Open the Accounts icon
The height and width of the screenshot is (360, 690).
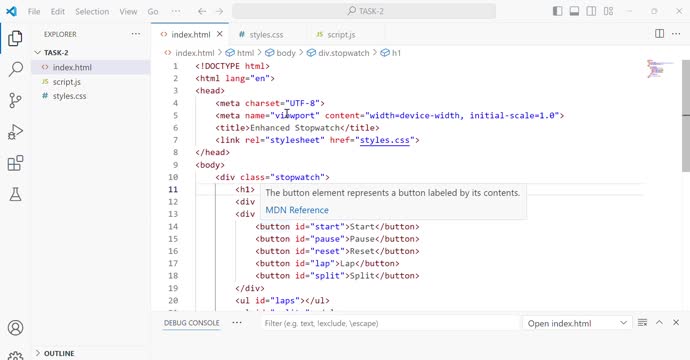click(x=15, y=327)
